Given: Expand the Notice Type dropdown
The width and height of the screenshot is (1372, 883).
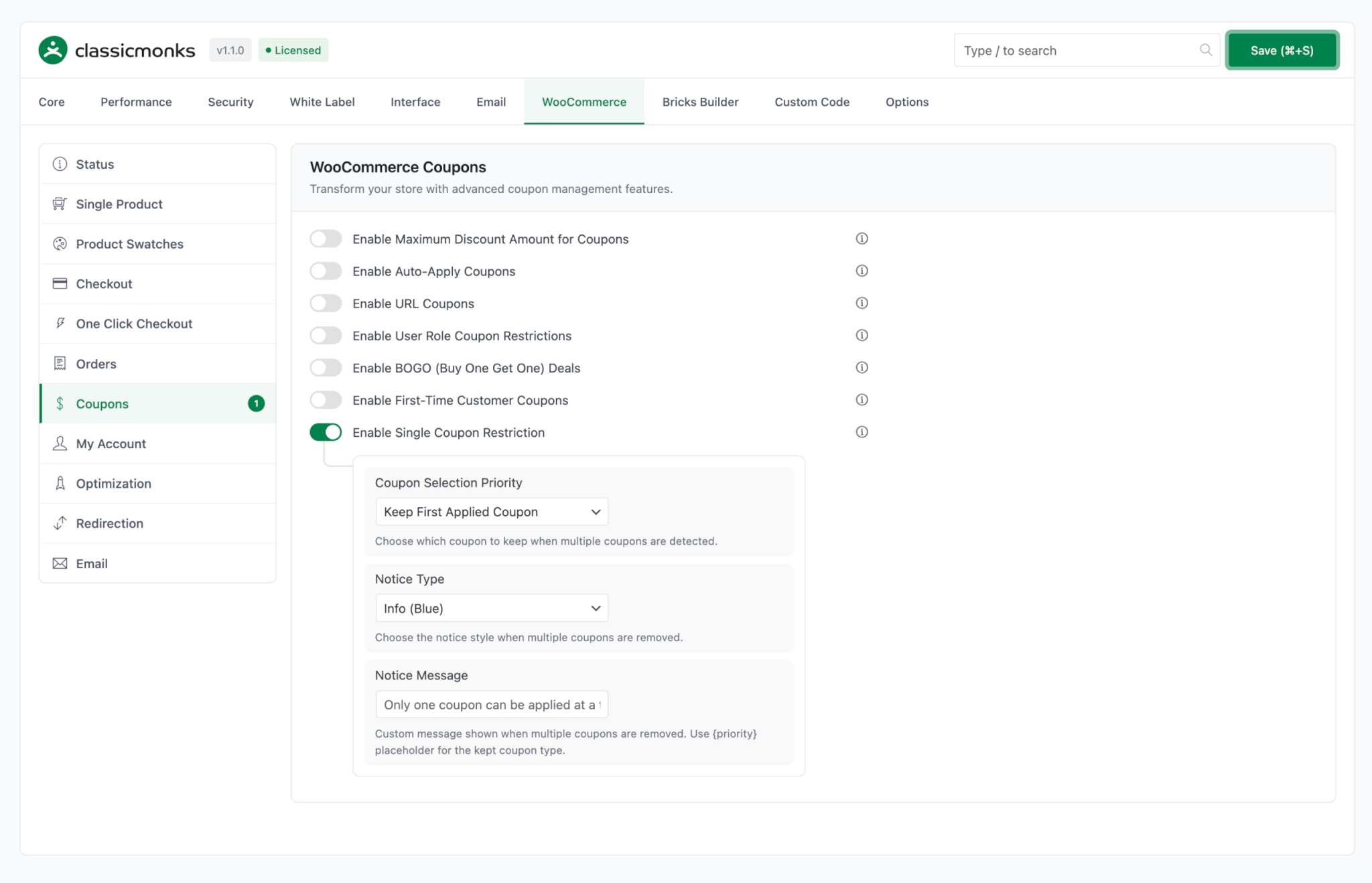Looking at the screenshot, I should tap(491, 608).
